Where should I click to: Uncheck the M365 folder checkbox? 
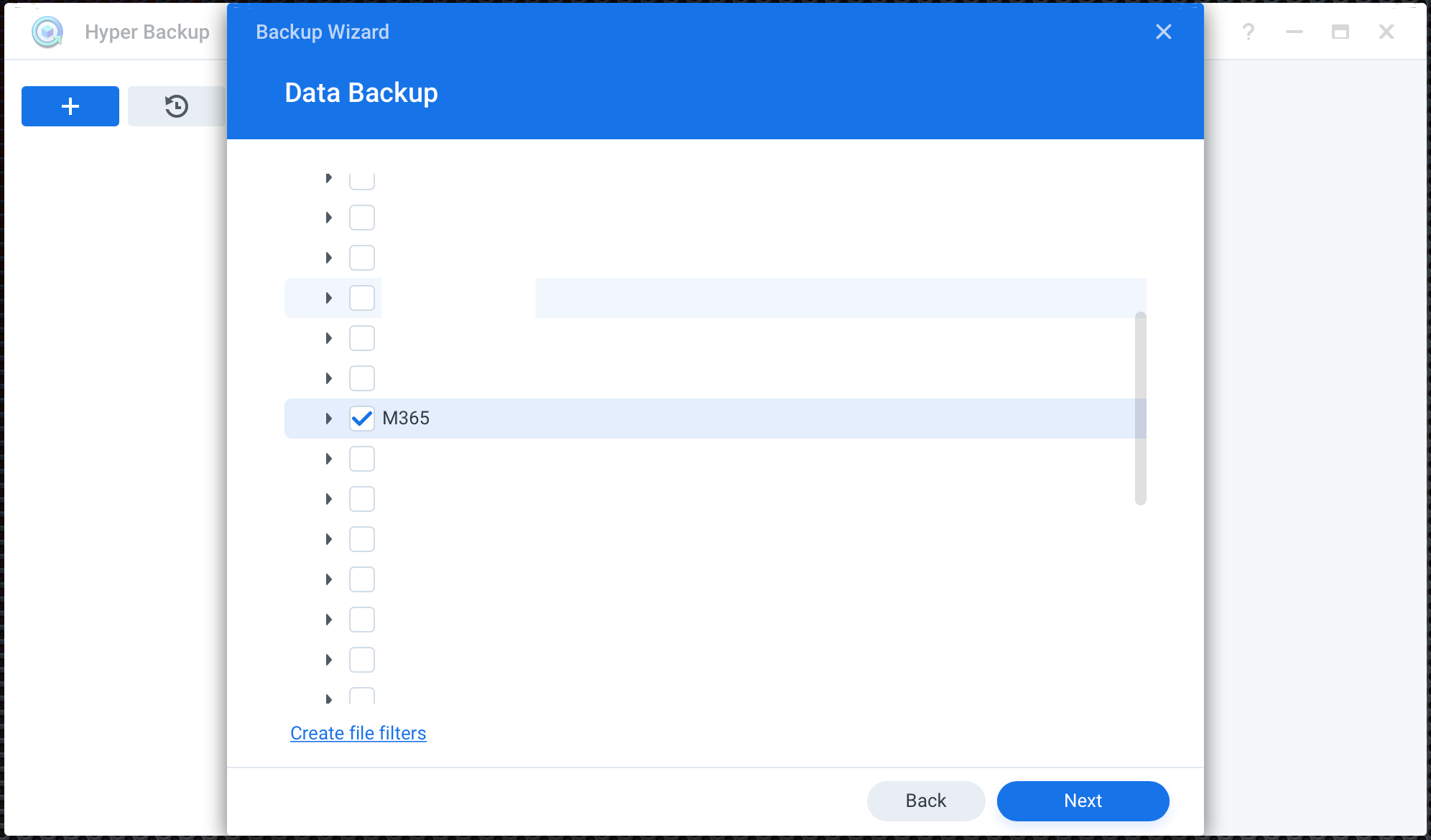pyautogui.click(x=362, y=419)
